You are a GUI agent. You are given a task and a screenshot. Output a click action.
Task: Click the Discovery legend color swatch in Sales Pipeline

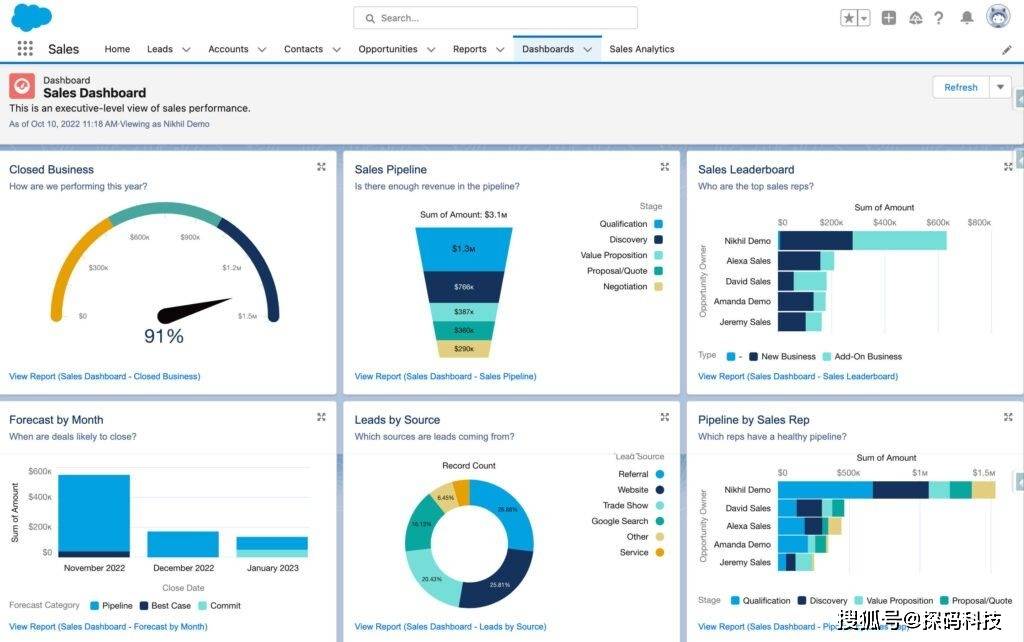pos(658,240)
